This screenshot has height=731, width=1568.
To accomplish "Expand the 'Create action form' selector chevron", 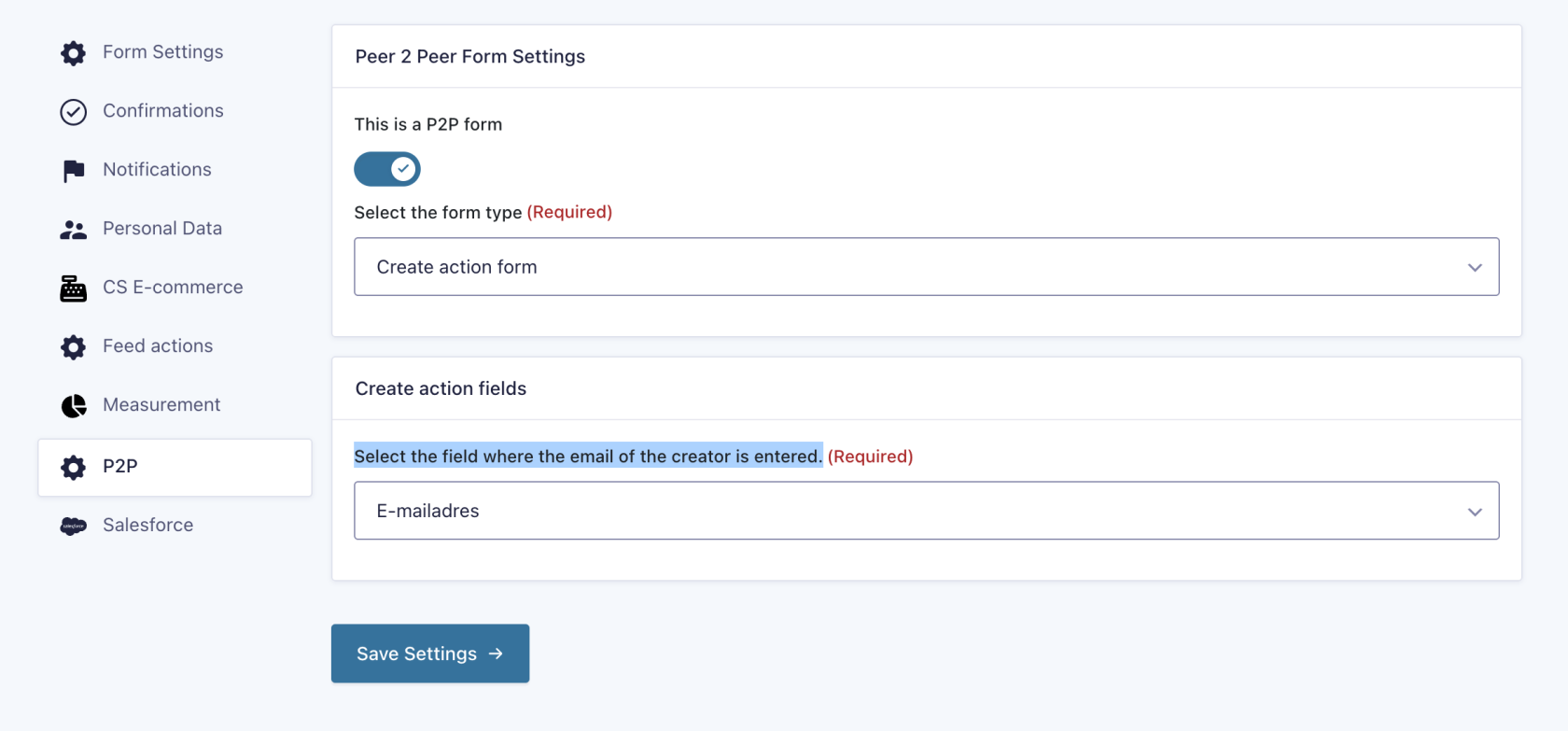I will click(1475, 267).
